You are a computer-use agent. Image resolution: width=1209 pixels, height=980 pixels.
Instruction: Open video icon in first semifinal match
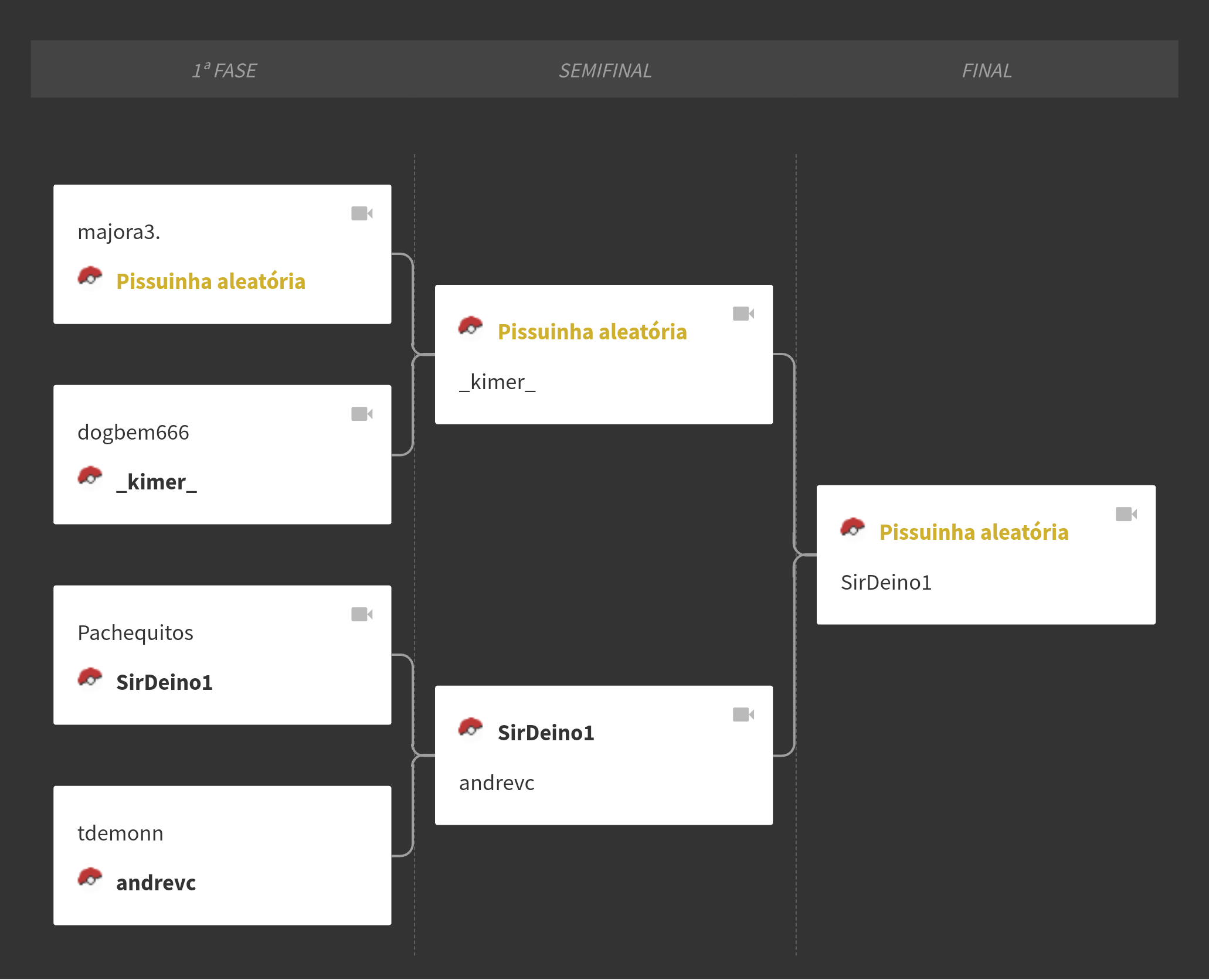point(743,314)
